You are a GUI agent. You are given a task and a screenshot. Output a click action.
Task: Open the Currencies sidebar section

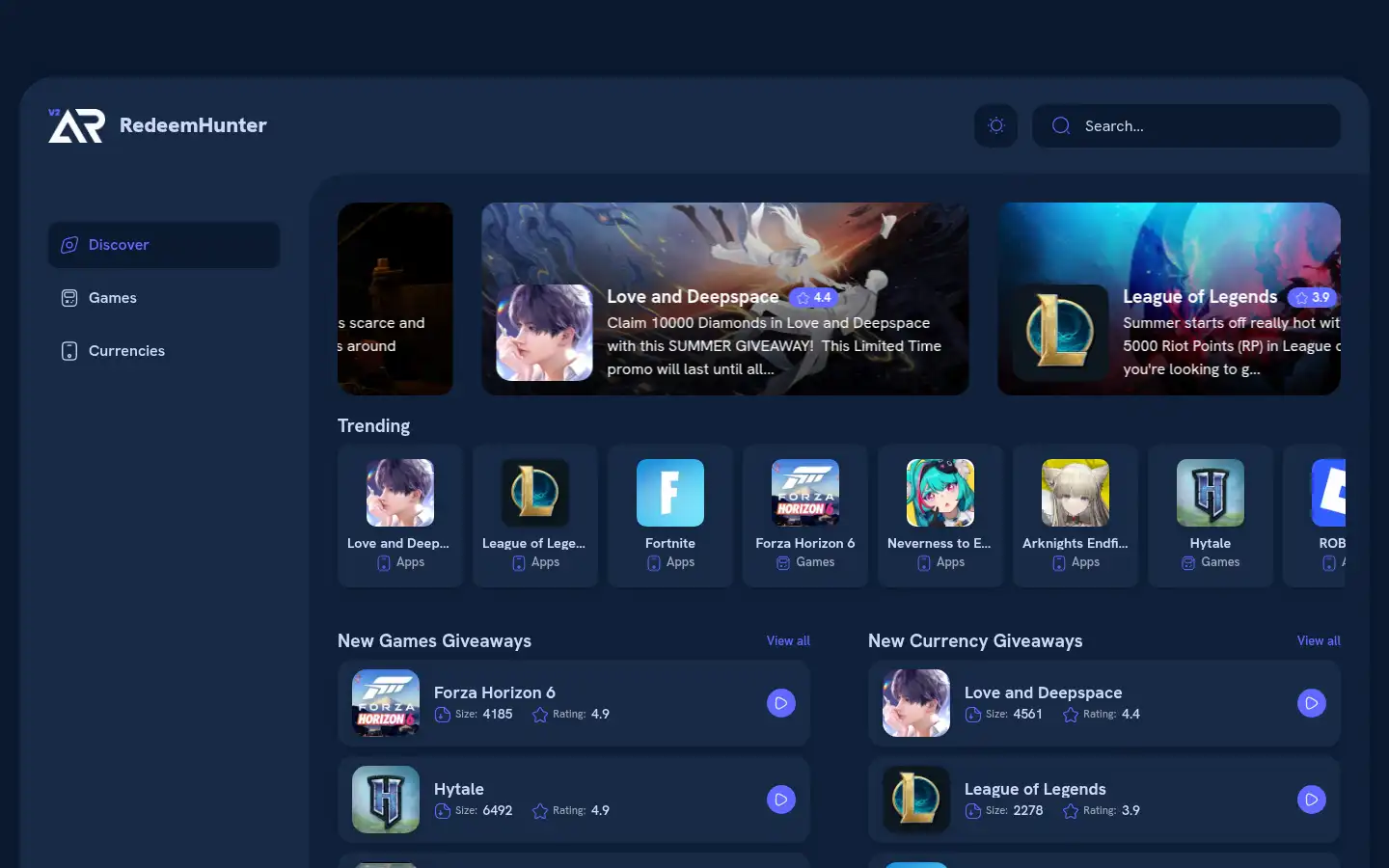click(x=164, y=351)
